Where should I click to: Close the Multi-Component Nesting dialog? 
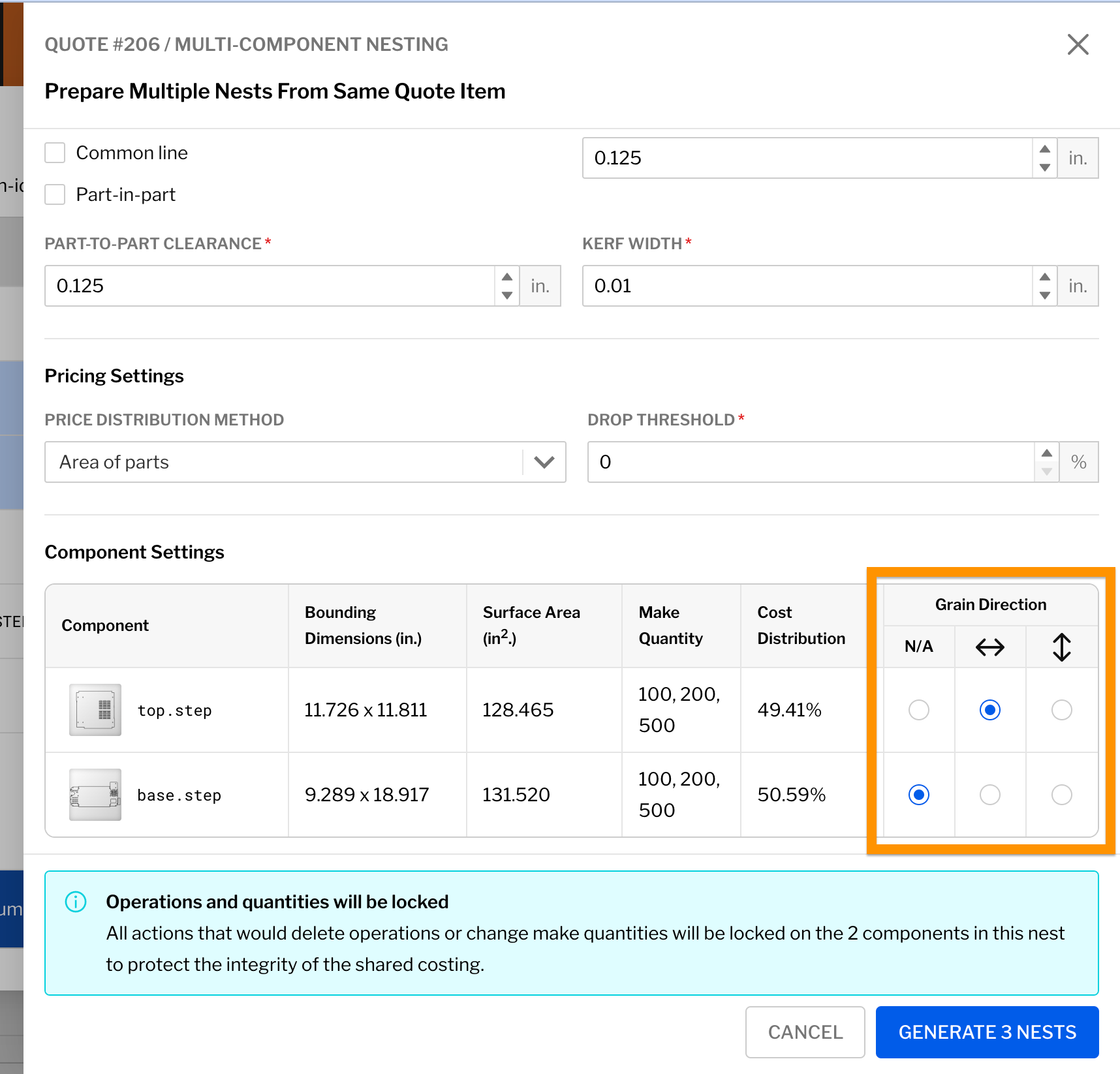[x=1077, y=44]
